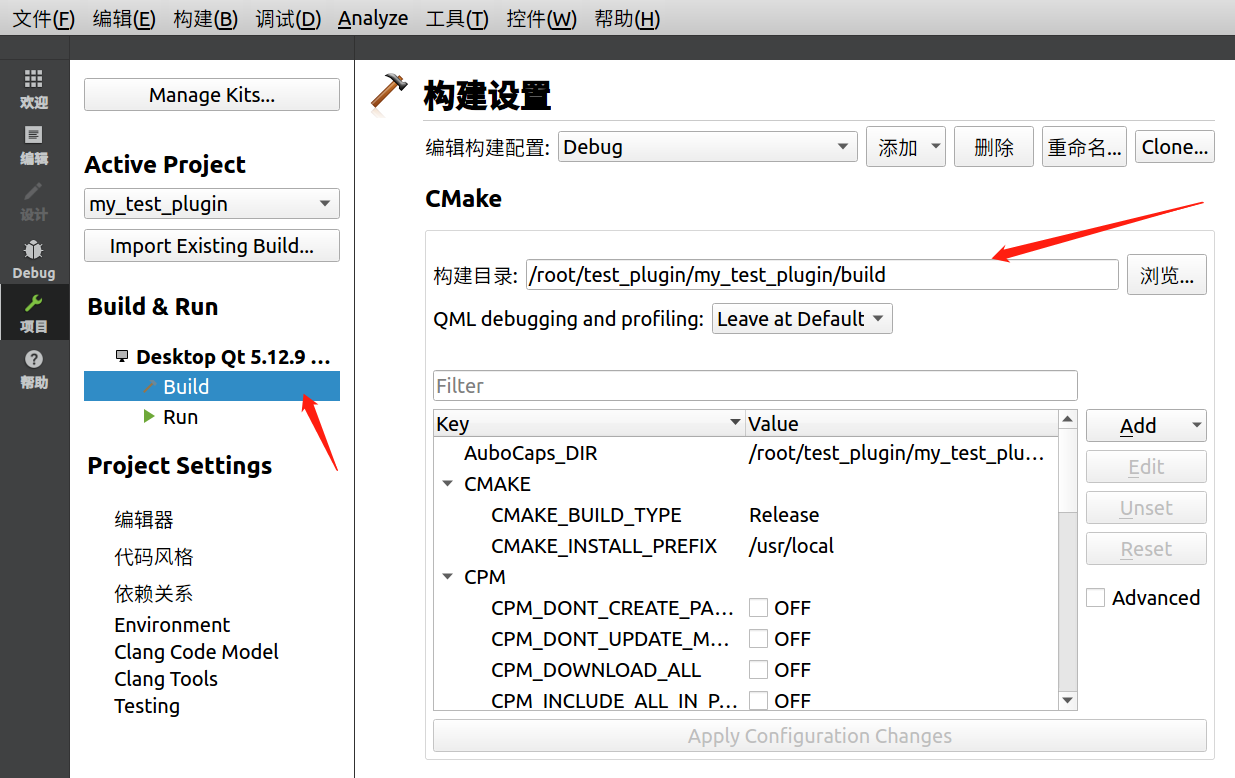Click the Manage Kits... button
The width and height of the screenshot is (1235, 778).
coord(212,95)
